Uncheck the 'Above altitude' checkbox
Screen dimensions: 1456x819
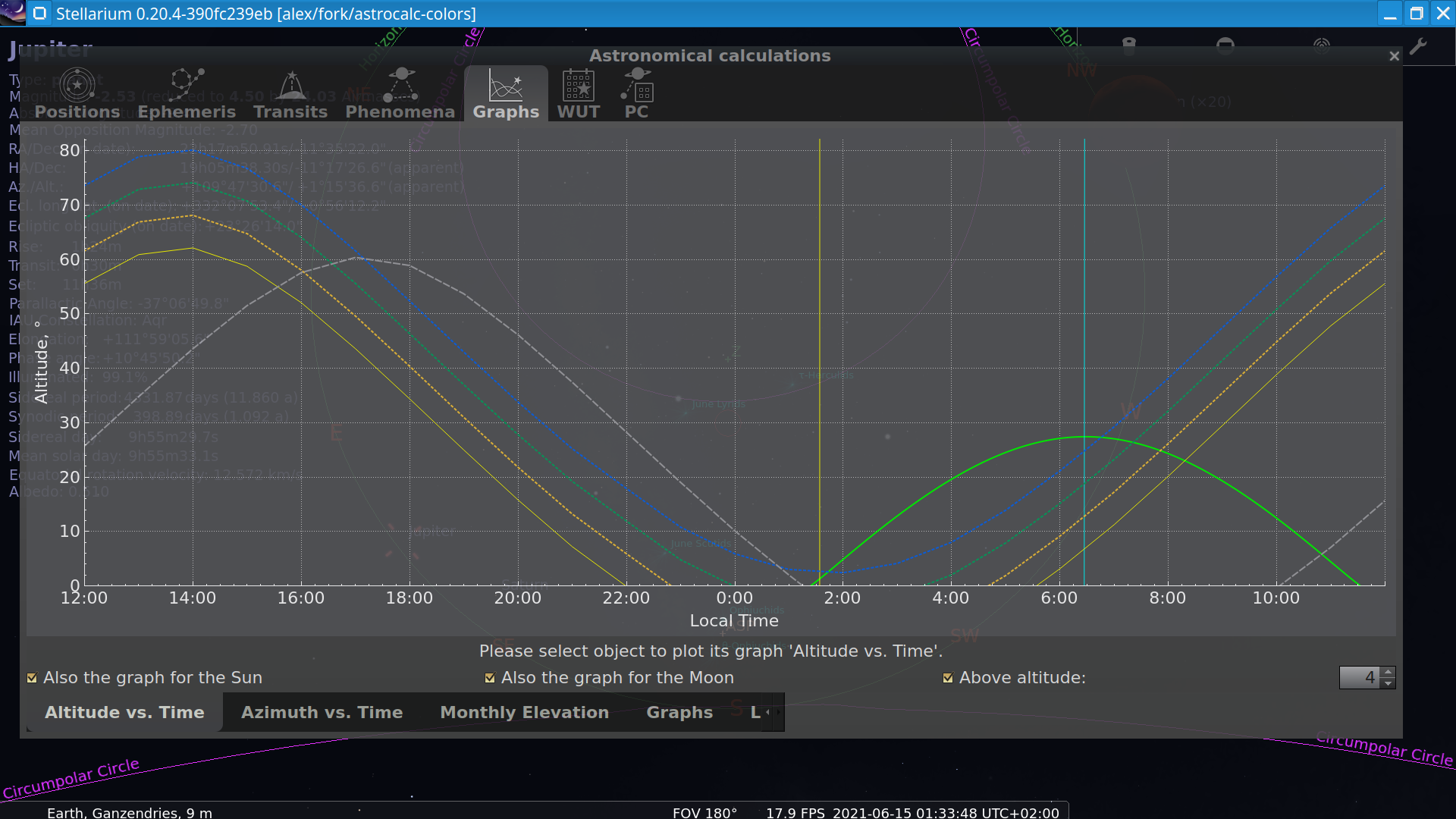948,678
